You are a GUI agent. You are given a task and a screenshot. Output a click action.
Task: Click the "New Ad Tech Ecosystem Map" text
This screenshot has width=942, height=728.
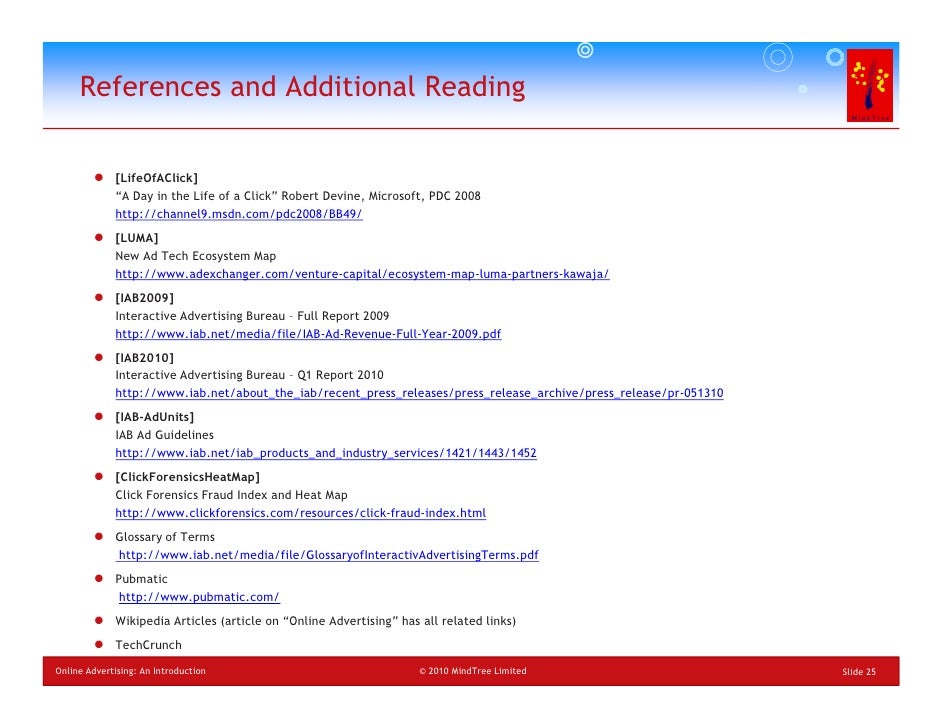coord(196,256)
